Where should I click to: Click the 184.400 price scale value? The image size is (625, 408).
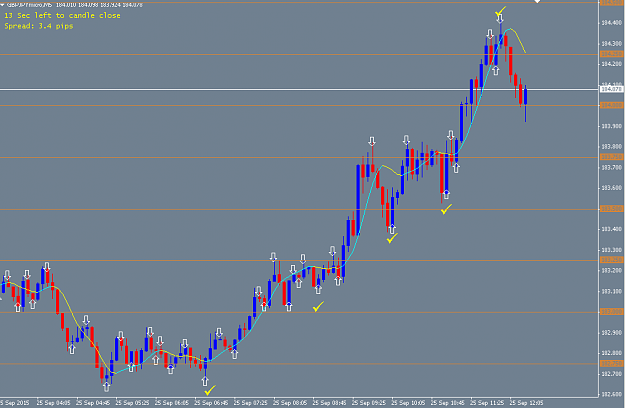tap(611, 23)
